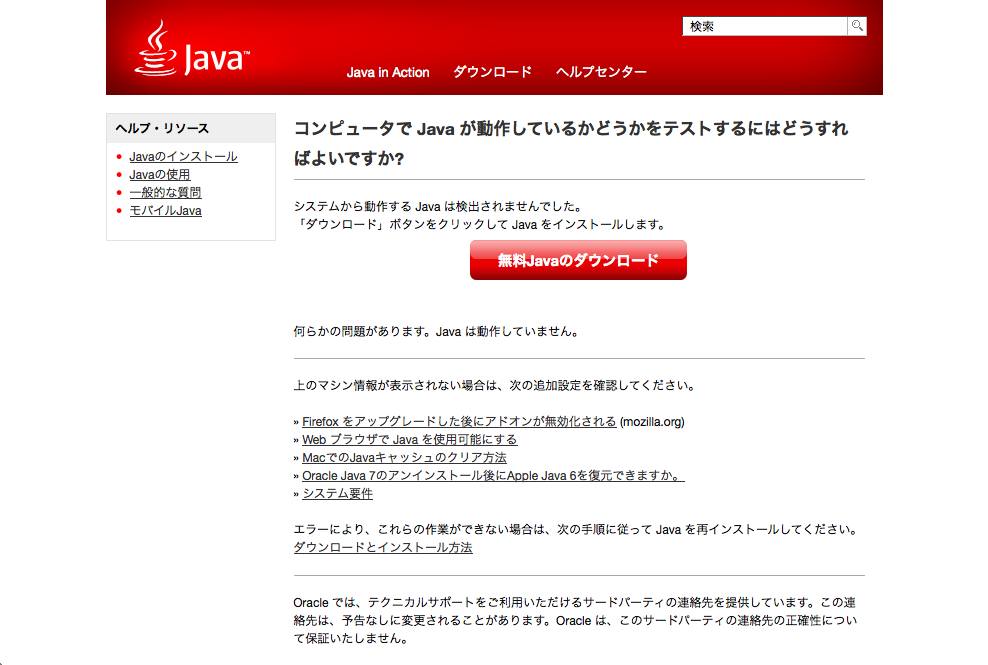Focus the 検索 search input field

pyautogui.click(x=765, y=26)
